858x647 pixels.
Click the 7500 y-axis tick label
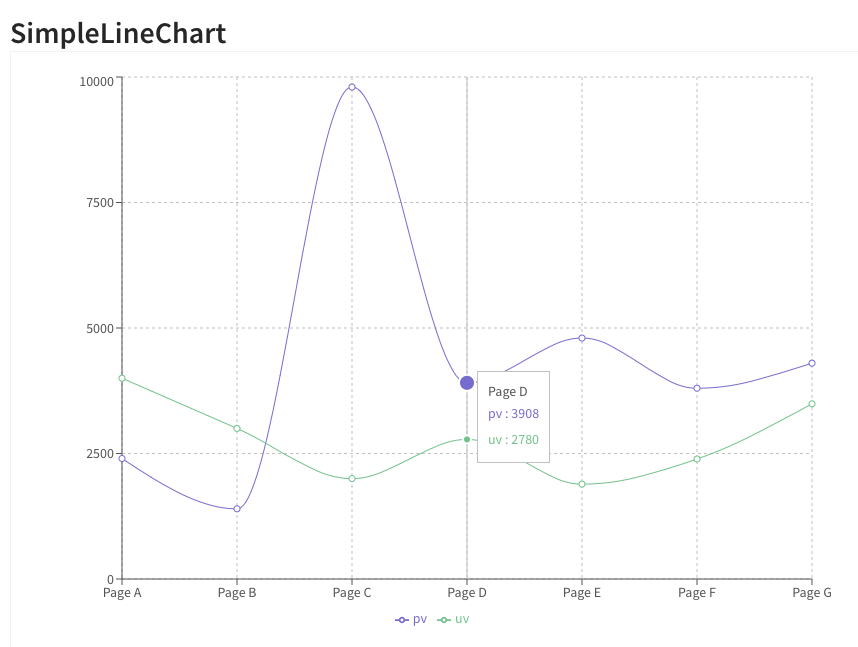click(x=97, y=203)
